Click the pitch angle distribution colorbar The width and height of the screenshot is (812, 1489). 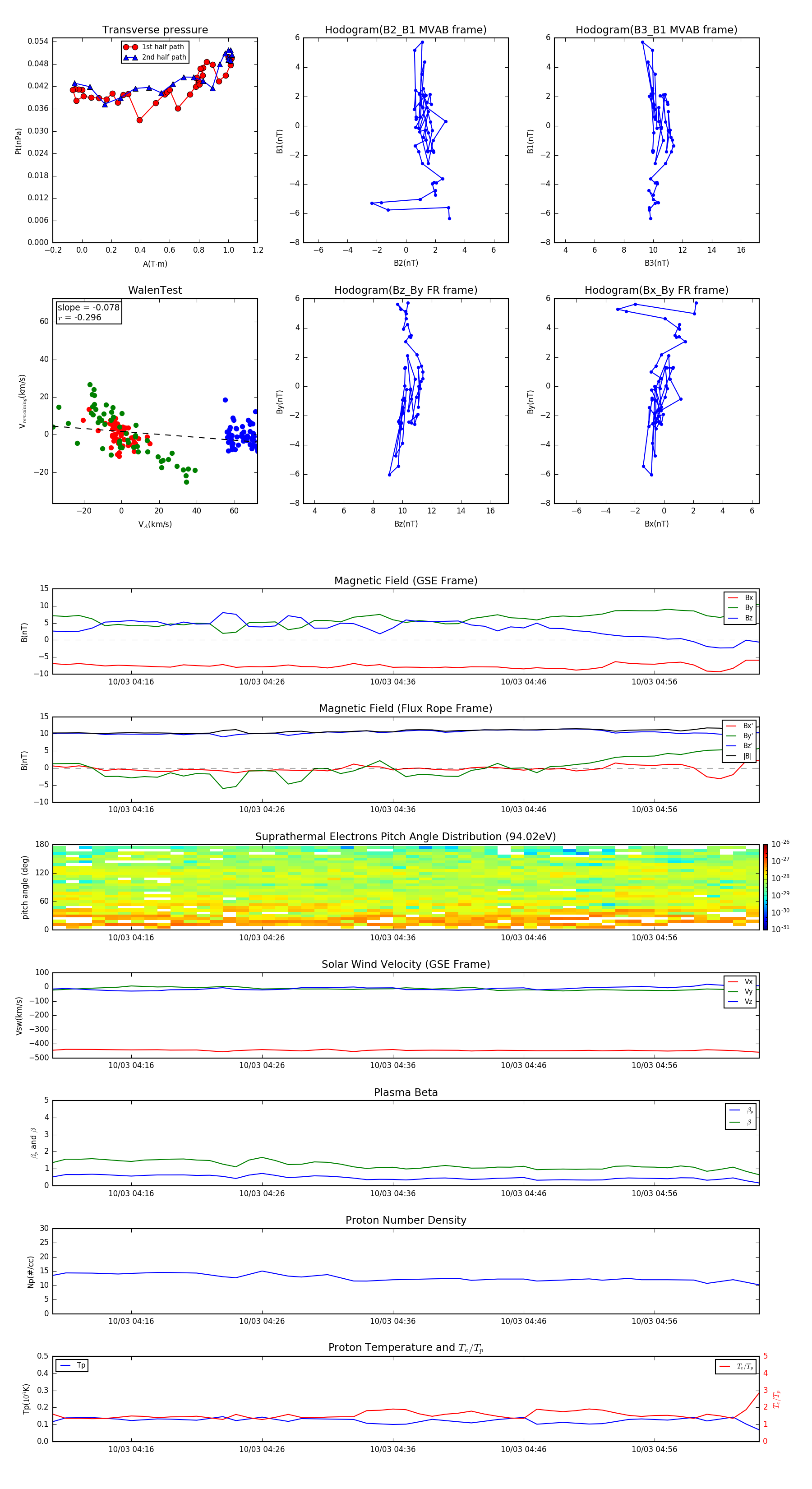[x=765, y=887]
